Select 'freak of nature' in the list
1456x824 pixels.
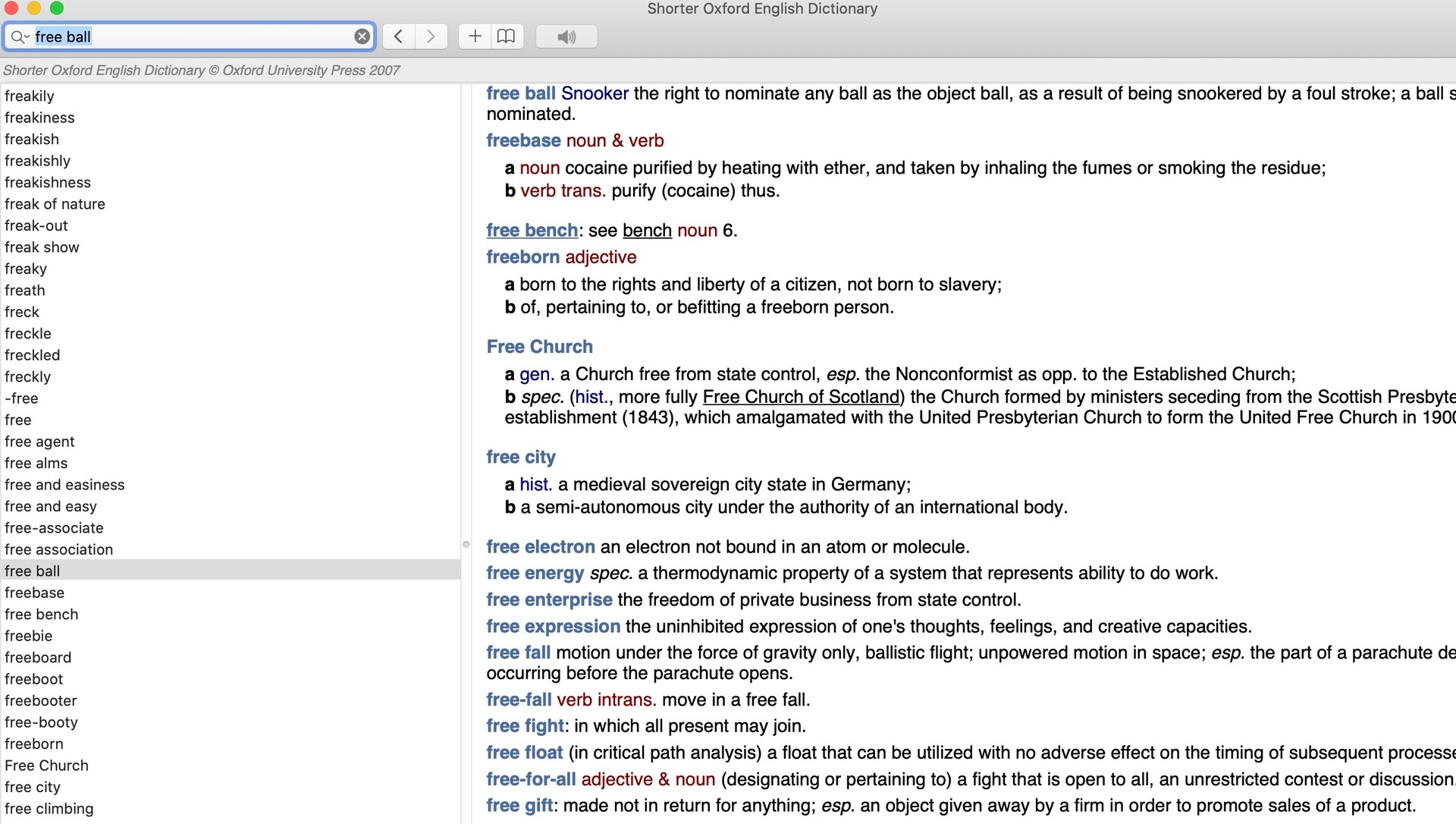[x=231, y=204]
